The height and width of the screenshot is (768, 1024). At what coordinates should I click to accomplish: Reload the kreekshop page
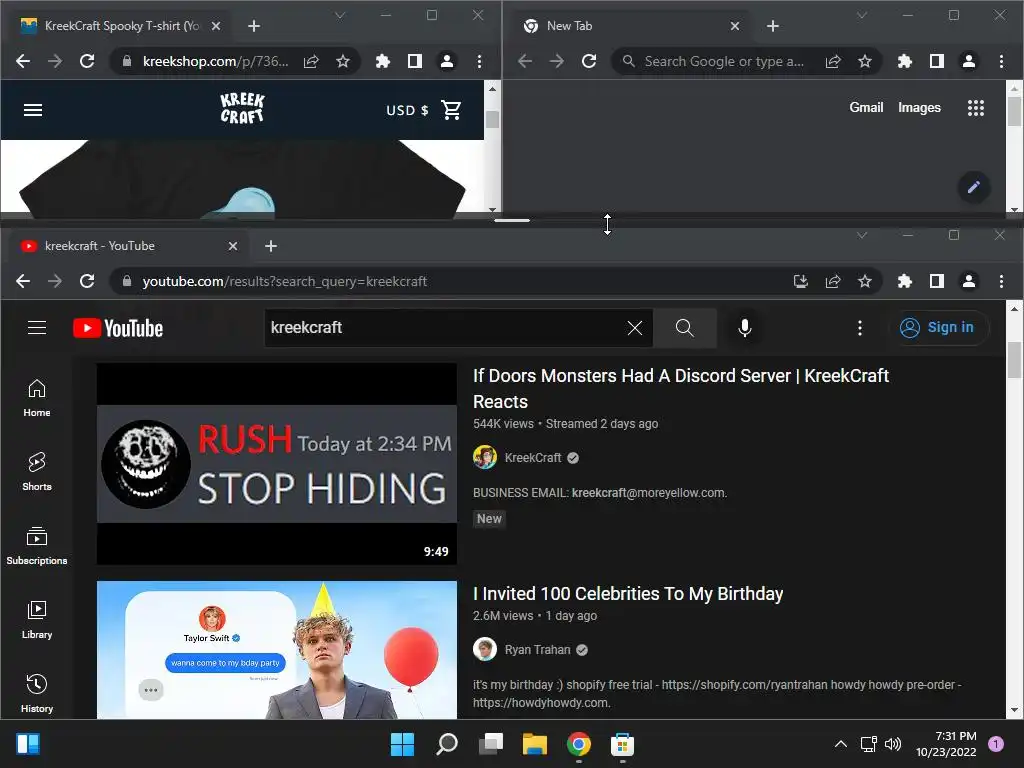coord(87,61)
